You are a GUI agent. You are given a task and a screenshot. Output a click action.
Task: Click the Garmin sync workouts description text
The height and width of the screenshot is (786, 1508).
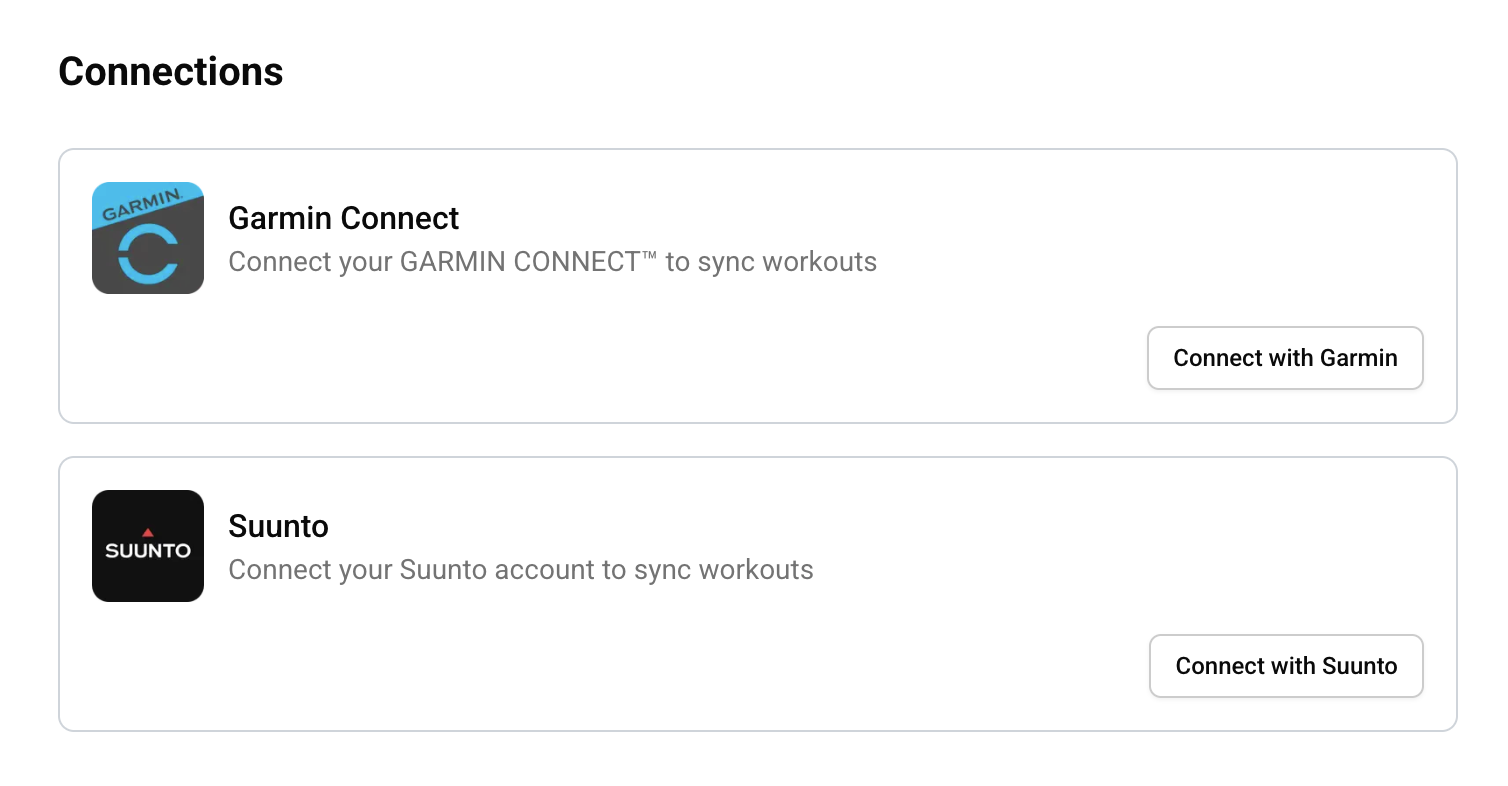[552, 262]
